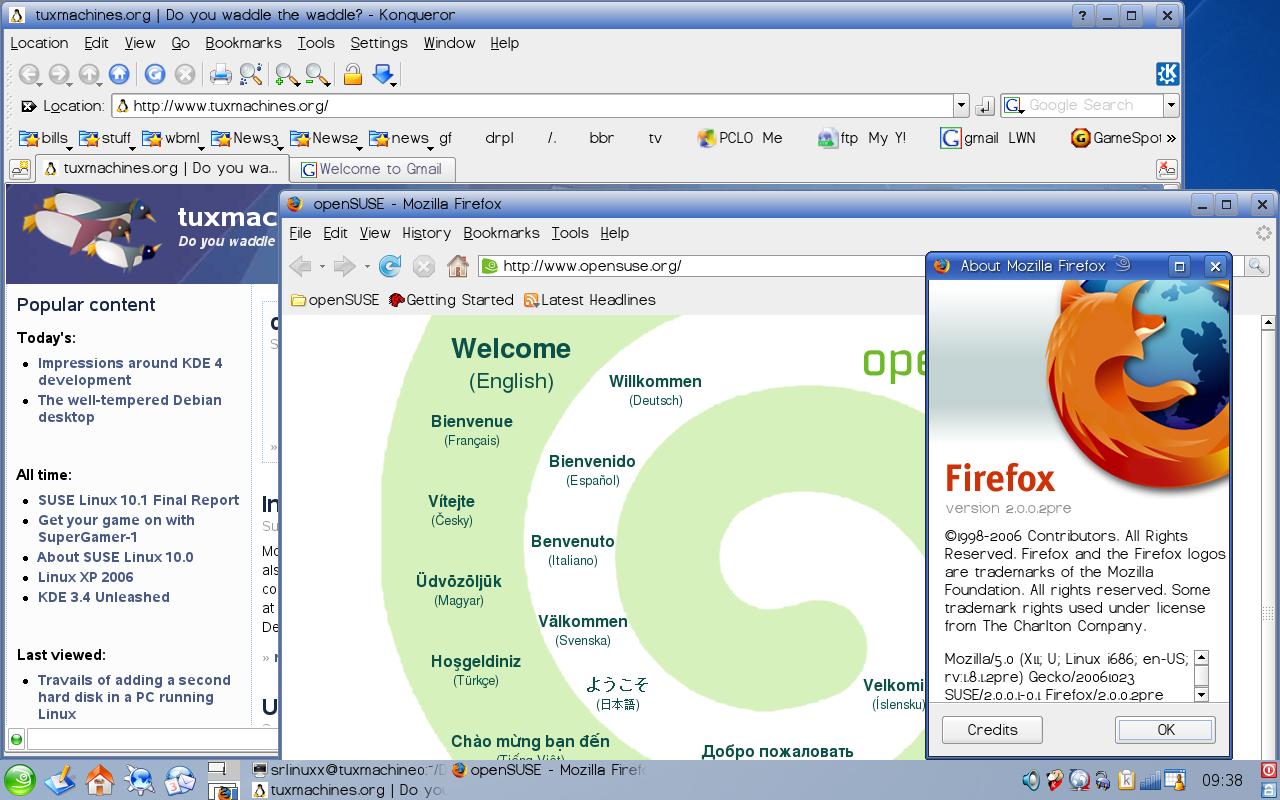Click the 09:38 panel clock
Screen dimensions: 1280x800
click(x=1222, y=780)
